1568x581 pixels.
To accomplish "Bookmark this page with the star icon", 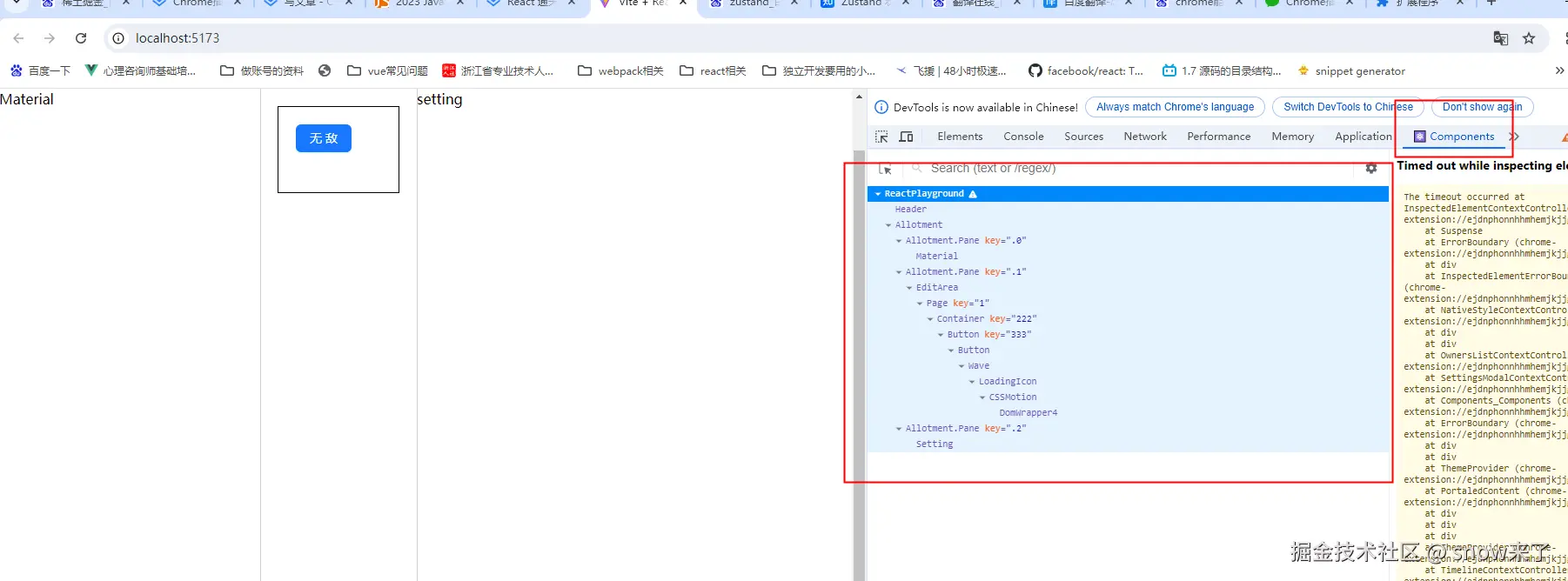I will point(1529,38).
